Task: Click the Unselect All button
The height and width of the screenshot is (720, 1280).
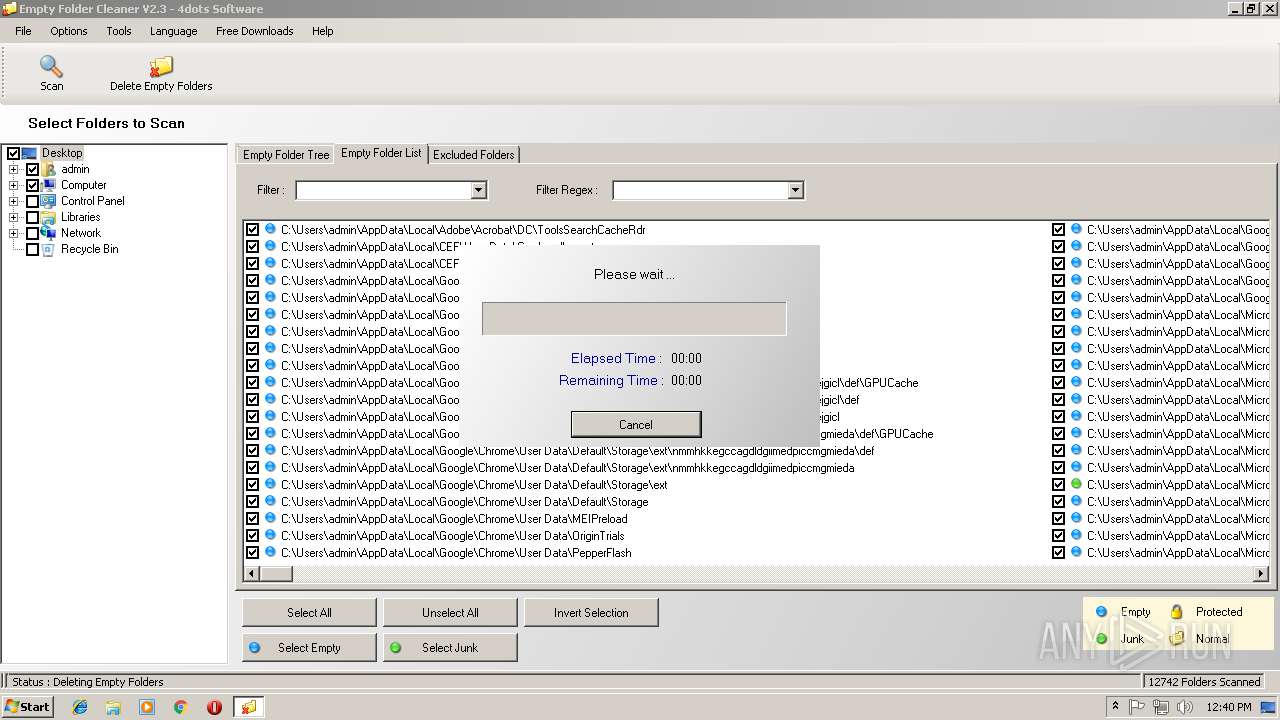Action: 450,612
